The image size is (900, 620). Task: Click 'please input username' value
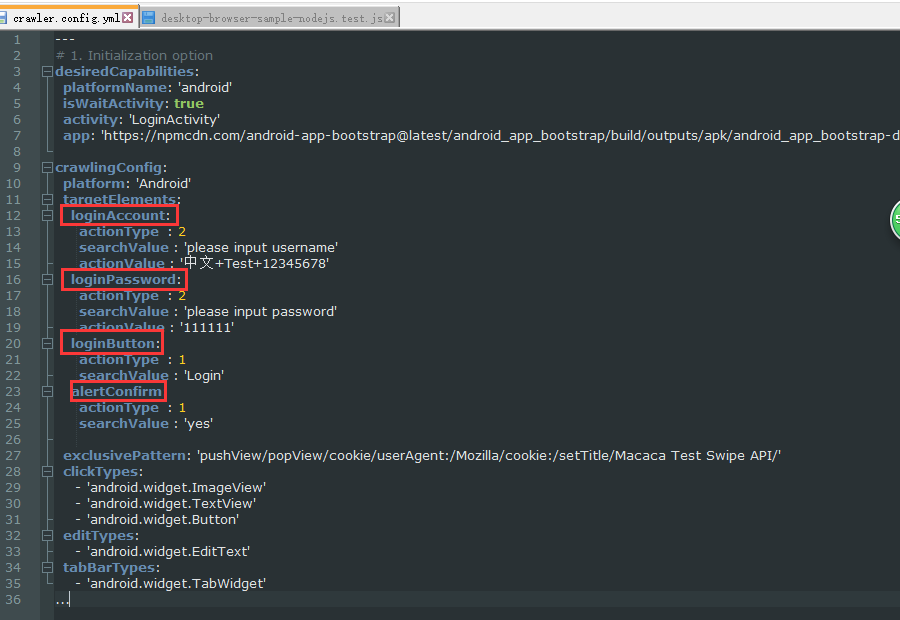pyautogui.click(x=261, y=248)
